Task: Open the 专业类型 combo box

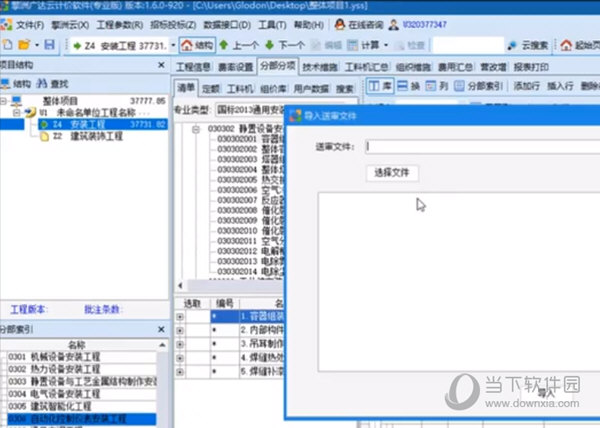Action: tap(251, 110)
